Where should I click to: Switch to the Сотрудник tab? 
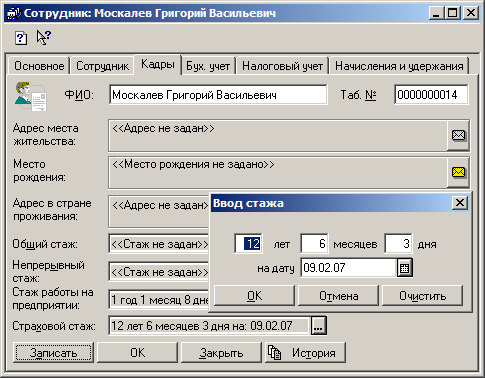click(102, 66)
